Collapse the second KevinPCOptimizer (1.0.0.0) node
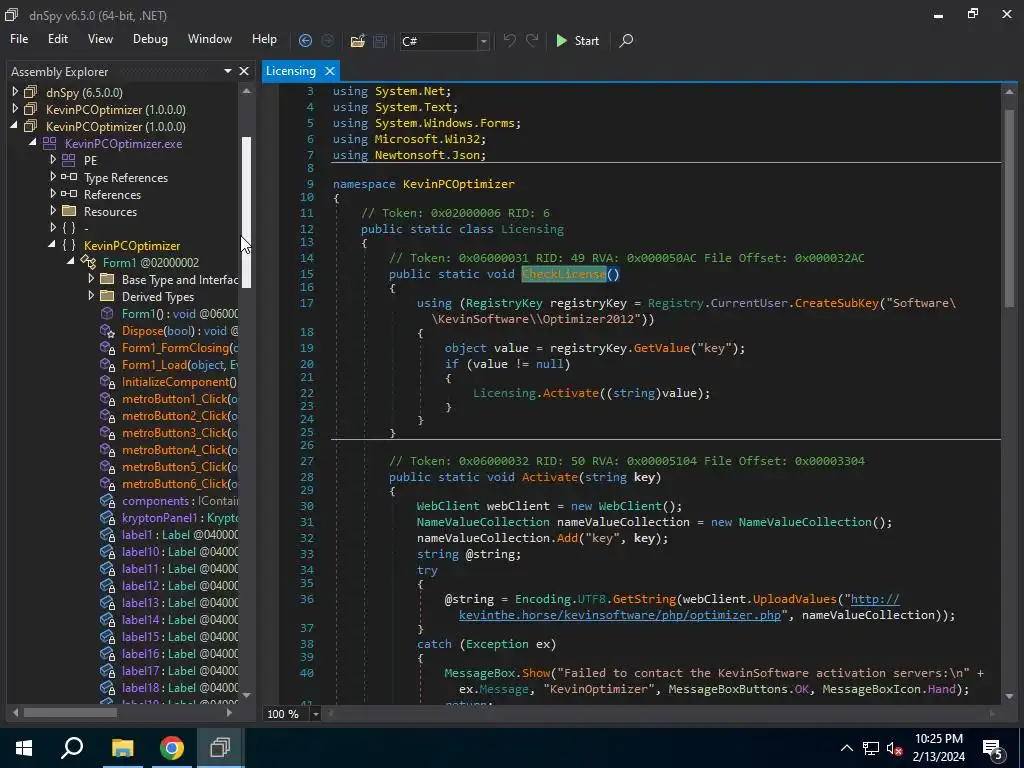 click(15, 126)
